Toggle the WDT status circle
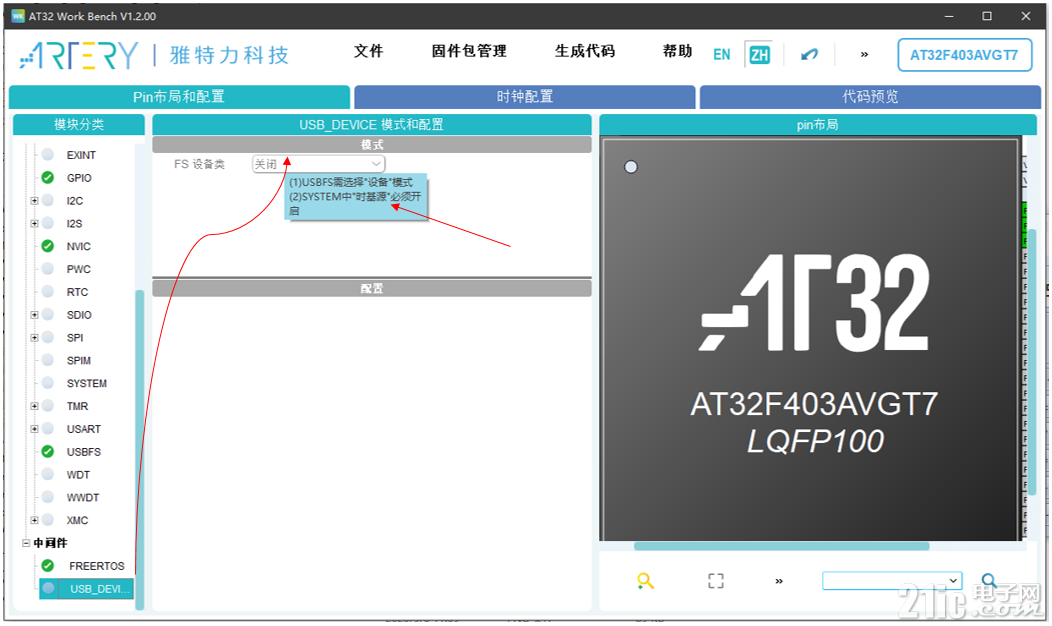The image size is (1052, 626). (48, 474)
